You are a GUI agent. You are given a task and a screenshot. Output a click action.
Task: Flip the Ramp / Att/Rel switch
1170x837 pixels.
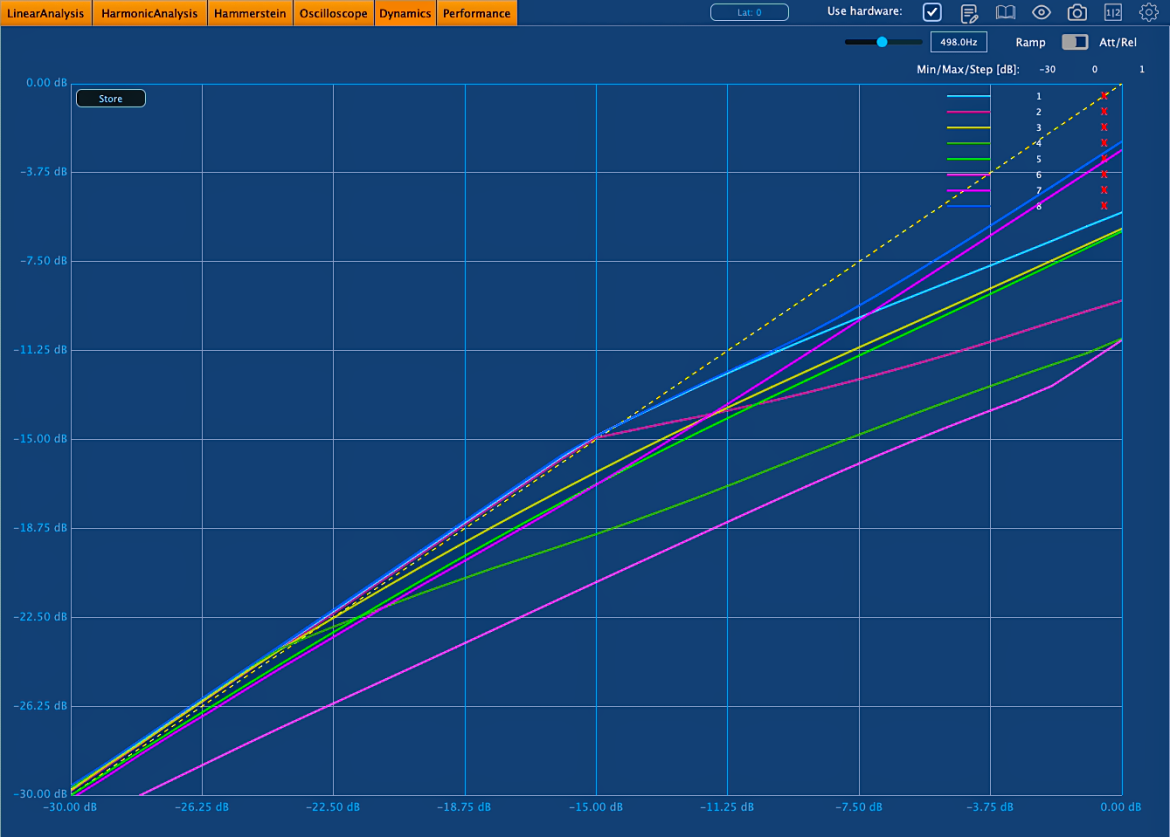(x=1074, y=43)
